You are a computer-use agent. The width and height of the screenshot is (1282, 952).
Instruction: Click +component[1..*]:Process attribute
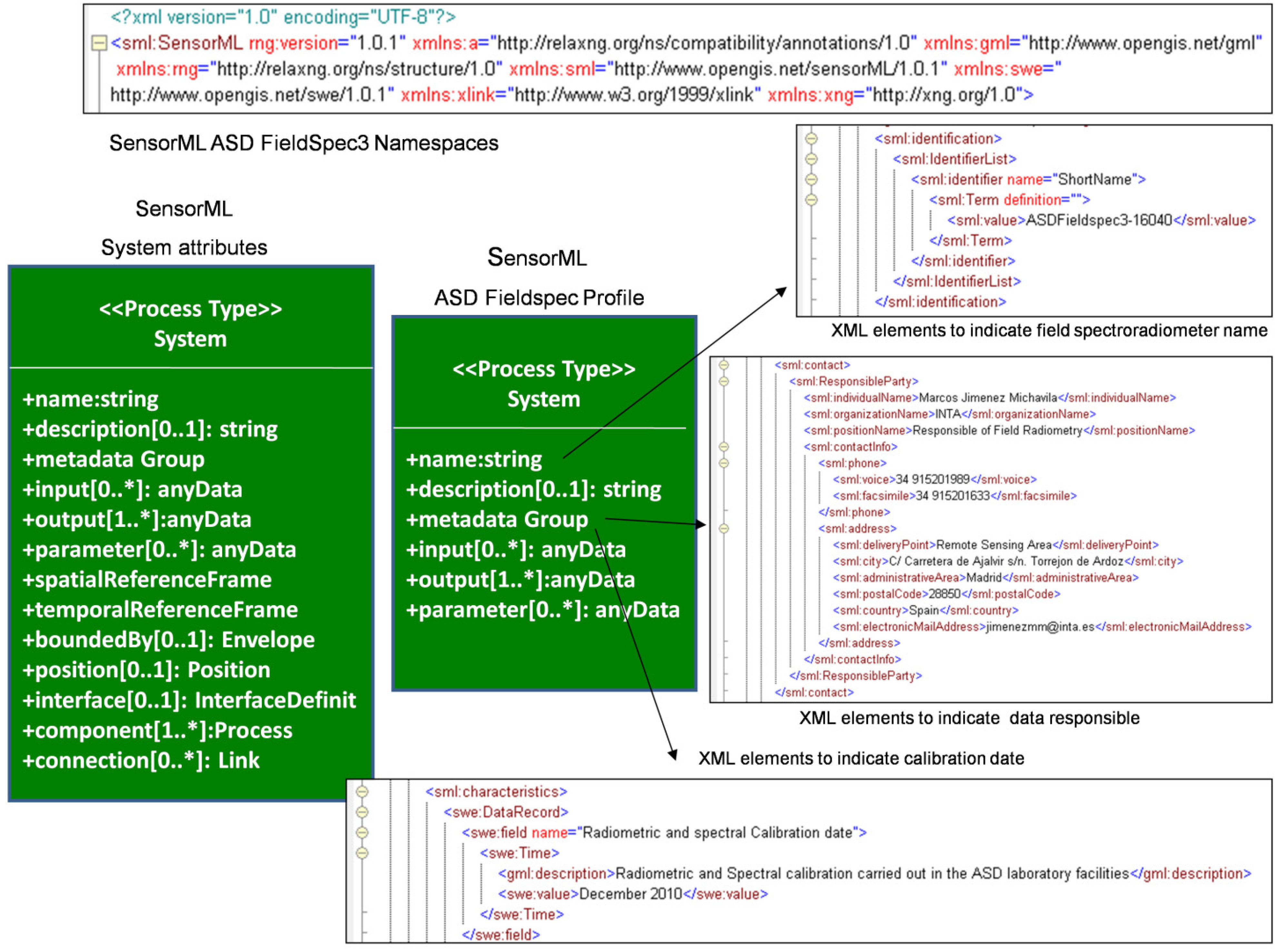(x=157, y=731)
